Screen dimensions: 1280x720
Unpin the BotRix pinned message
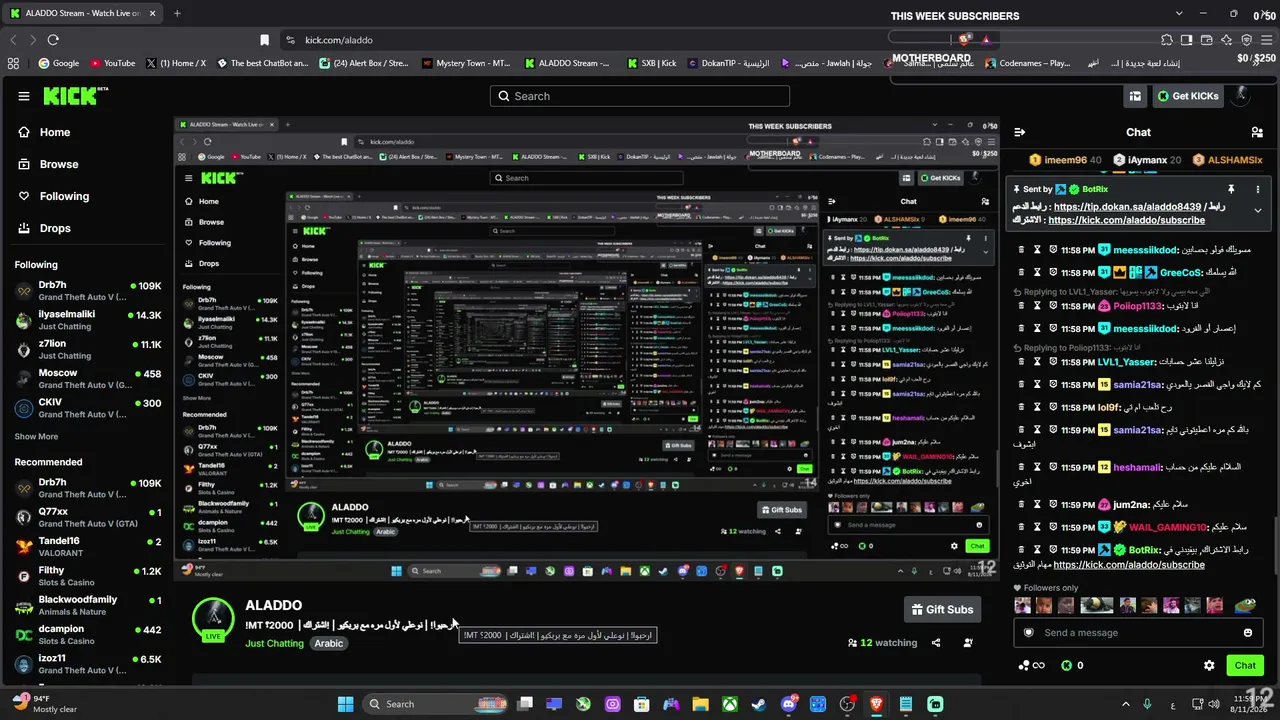click(1231, 189)
